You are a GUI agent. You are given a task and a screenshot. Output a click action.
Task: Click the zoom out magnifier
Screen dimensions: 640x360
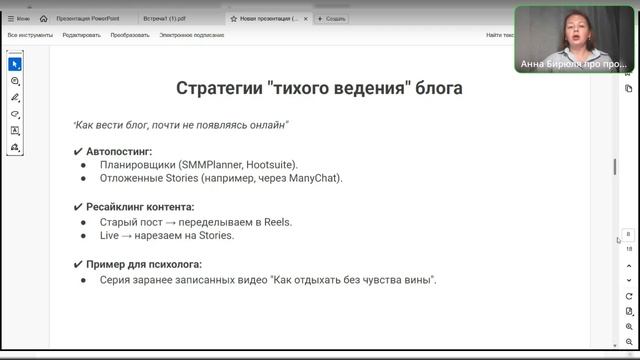(629, 342)
